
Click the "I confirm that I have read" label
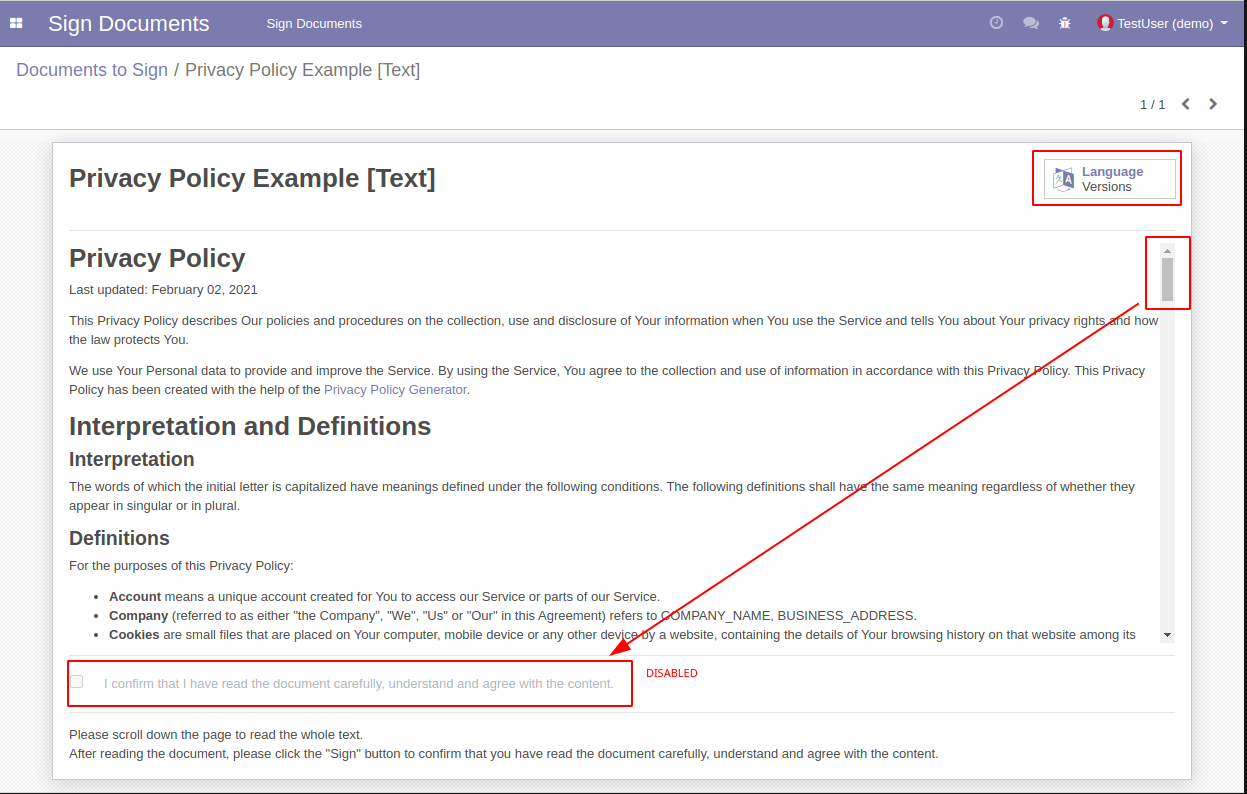[358, 684]
